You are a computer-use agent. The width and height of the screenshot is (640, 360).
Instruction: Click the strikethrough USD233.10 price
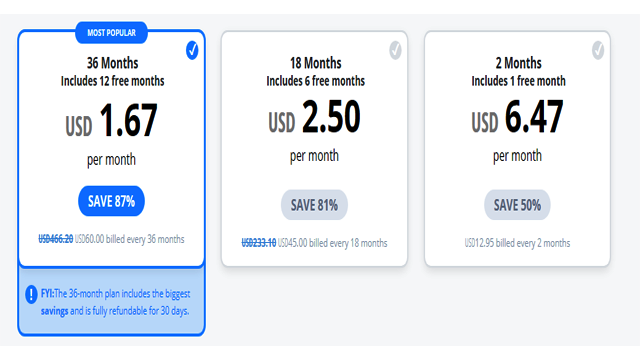pos(259,243)
